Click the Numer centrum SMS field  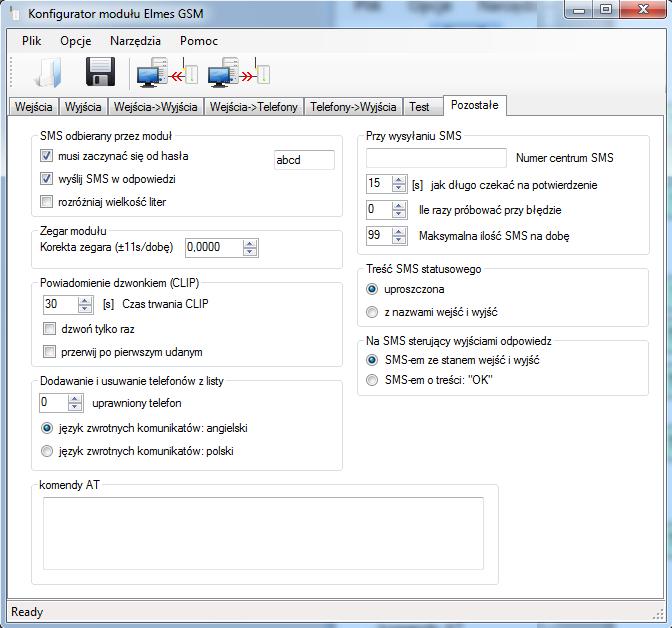click(436, 158)
